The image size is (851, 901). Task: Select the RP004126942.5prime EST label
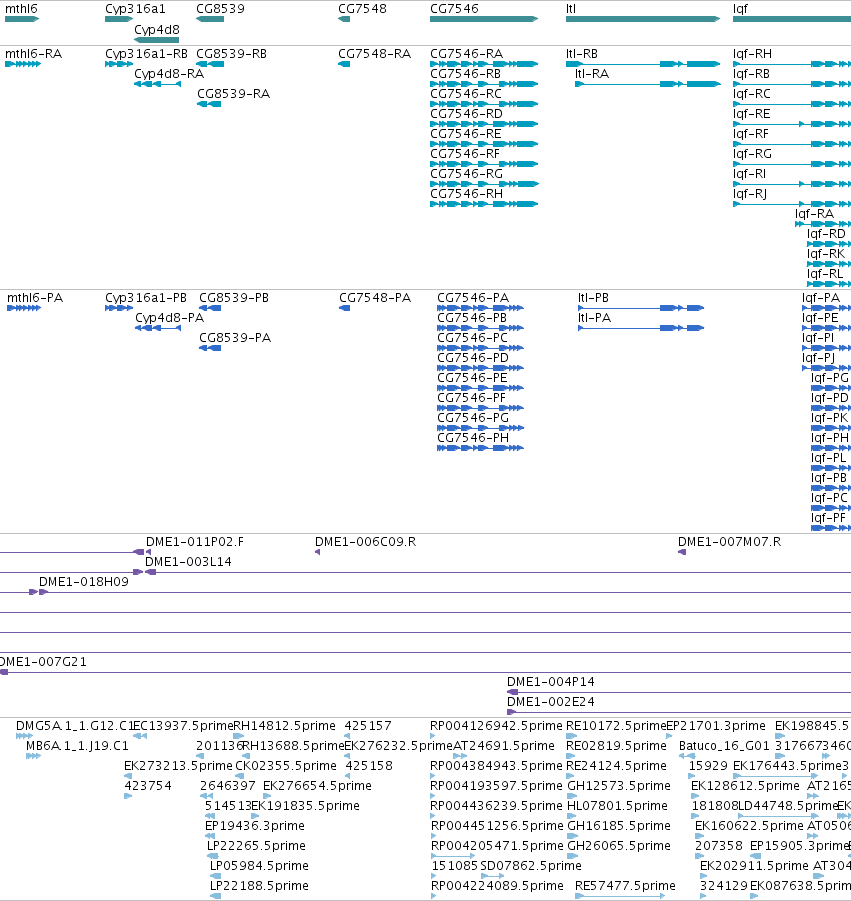[496, 726]
